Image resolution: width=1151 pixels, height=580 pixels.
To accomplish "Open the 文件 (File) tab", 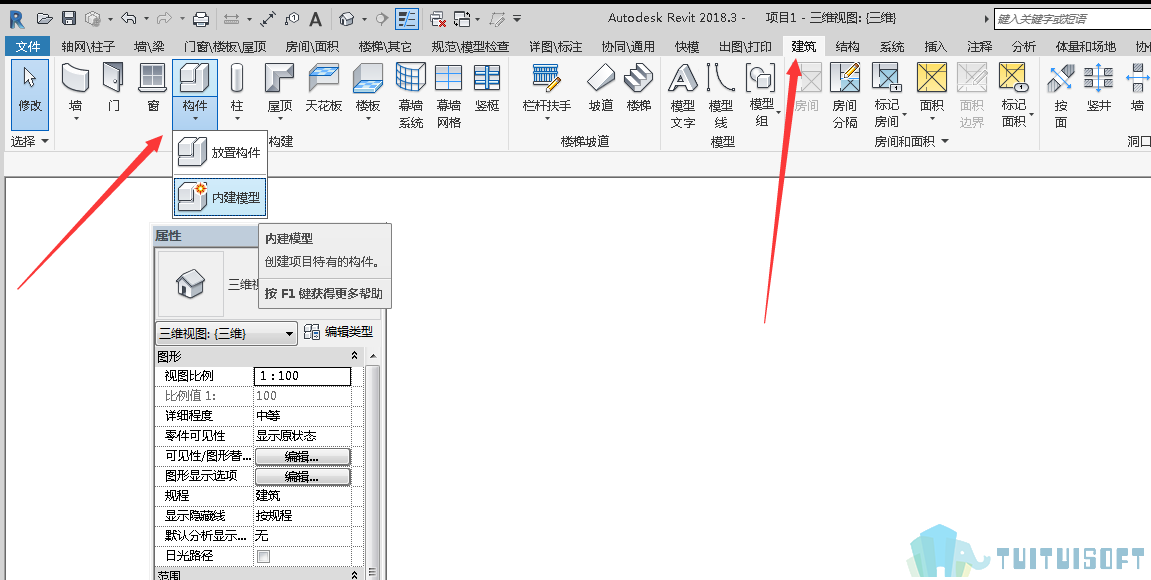I will (28, 46).
